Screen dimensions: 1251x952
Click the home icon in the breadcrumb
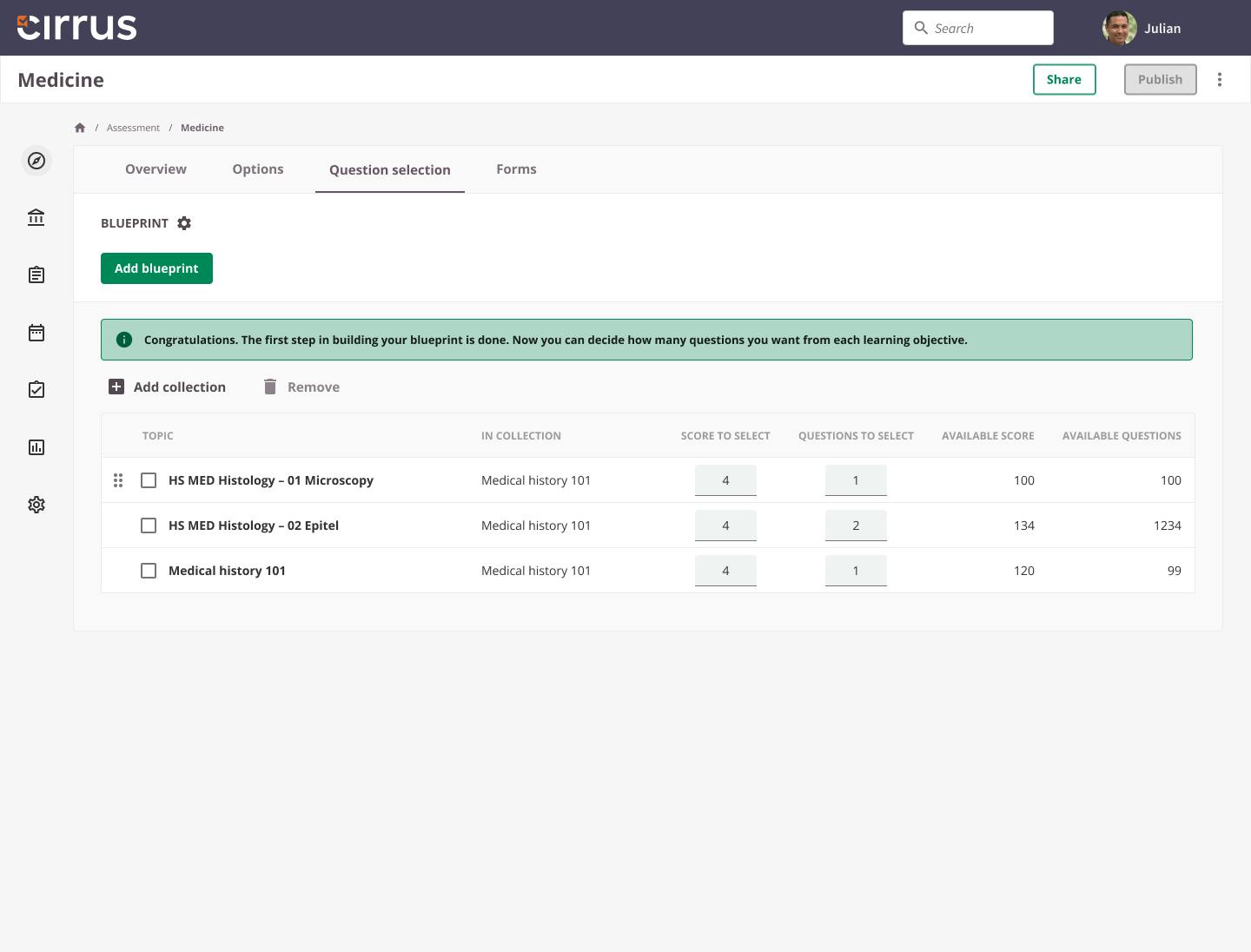click(x=79, y=127)
